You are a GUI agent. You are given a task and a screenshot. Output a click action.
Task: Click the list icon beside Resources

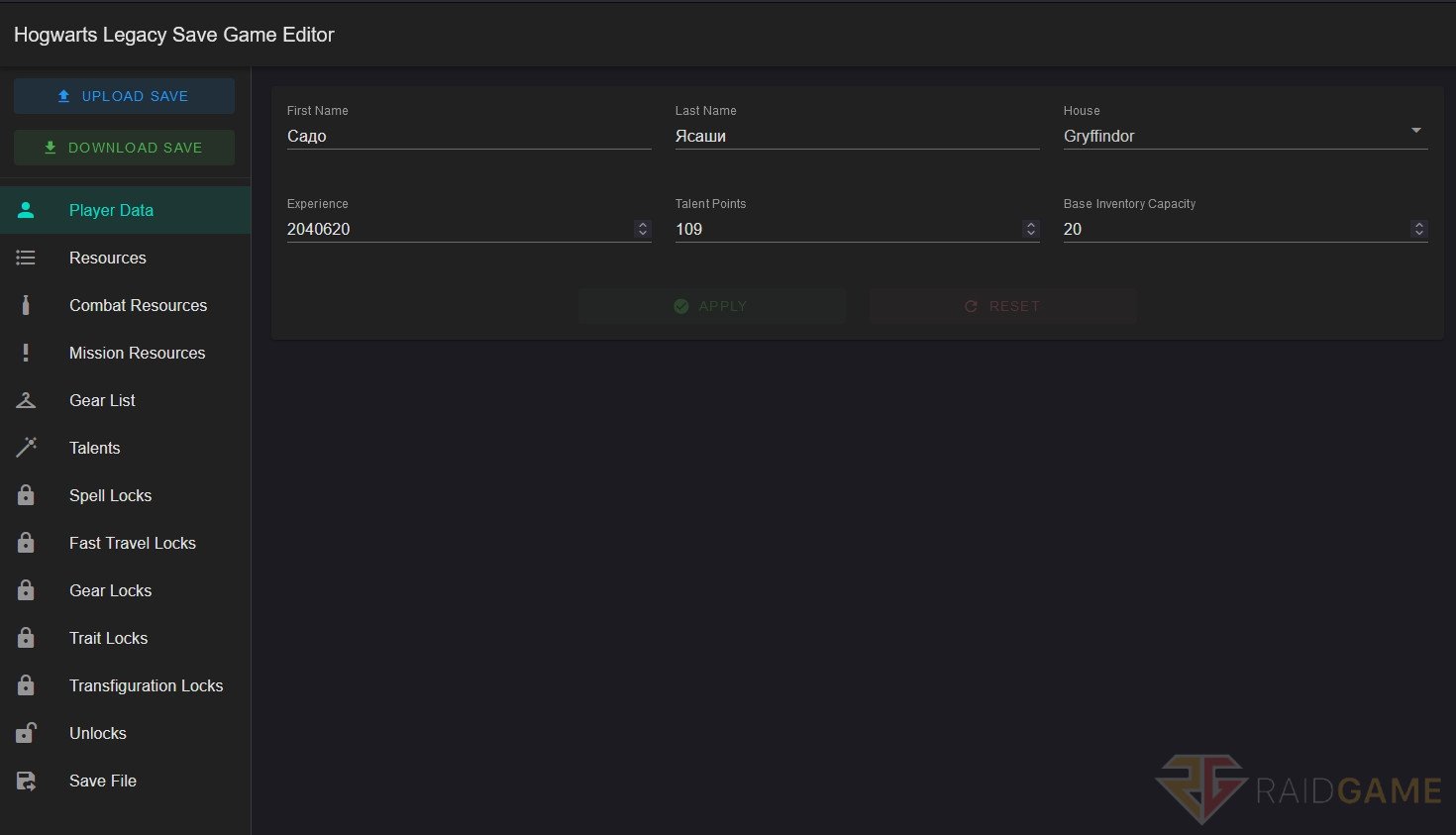click(26, 258)
